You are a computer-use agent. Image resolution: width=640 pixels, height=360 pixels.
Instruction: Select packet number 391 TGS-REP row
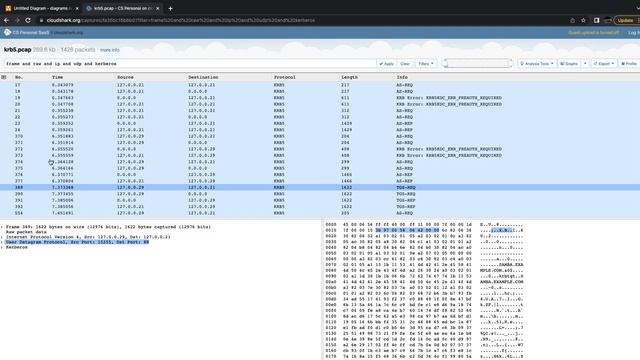(320, 200)
